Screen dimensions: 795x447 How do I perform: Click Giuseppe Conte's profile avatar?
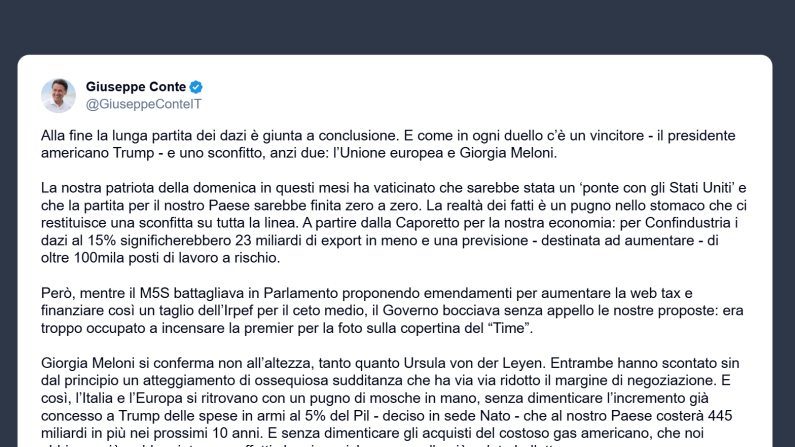point(58,95)
